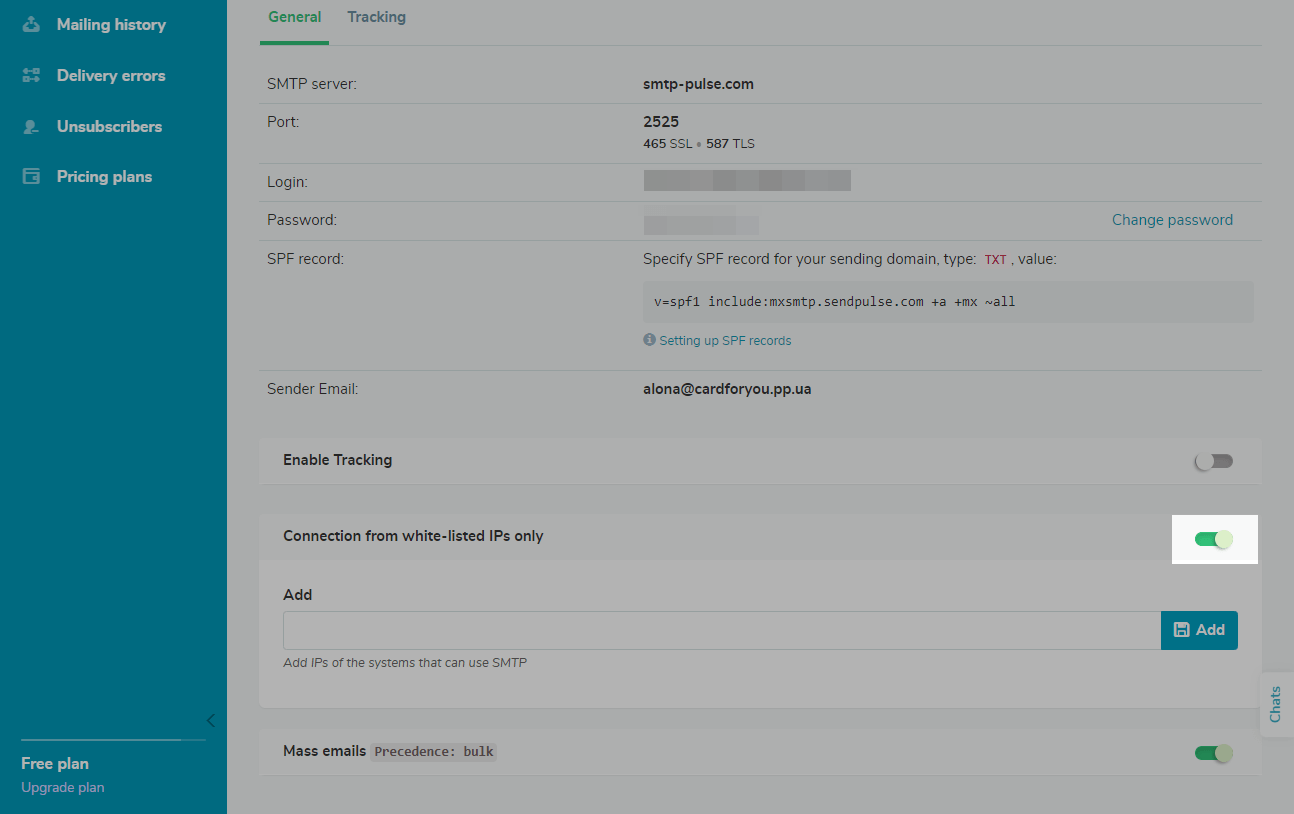Click the Mailing history sidebar icon

click(x=31, y=24)
